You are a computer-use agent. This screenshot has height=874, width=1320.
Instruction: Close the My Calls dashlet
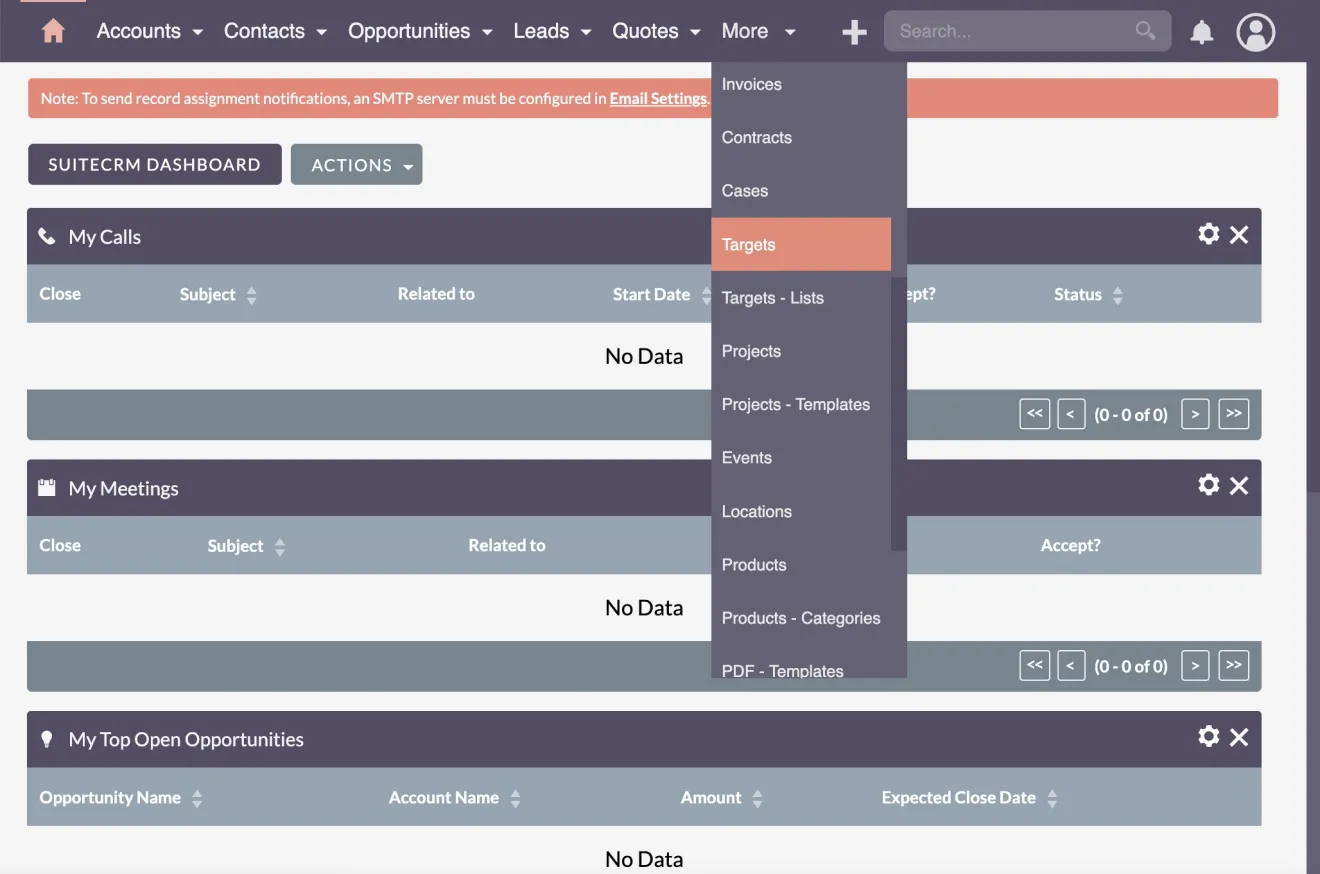1239,234
